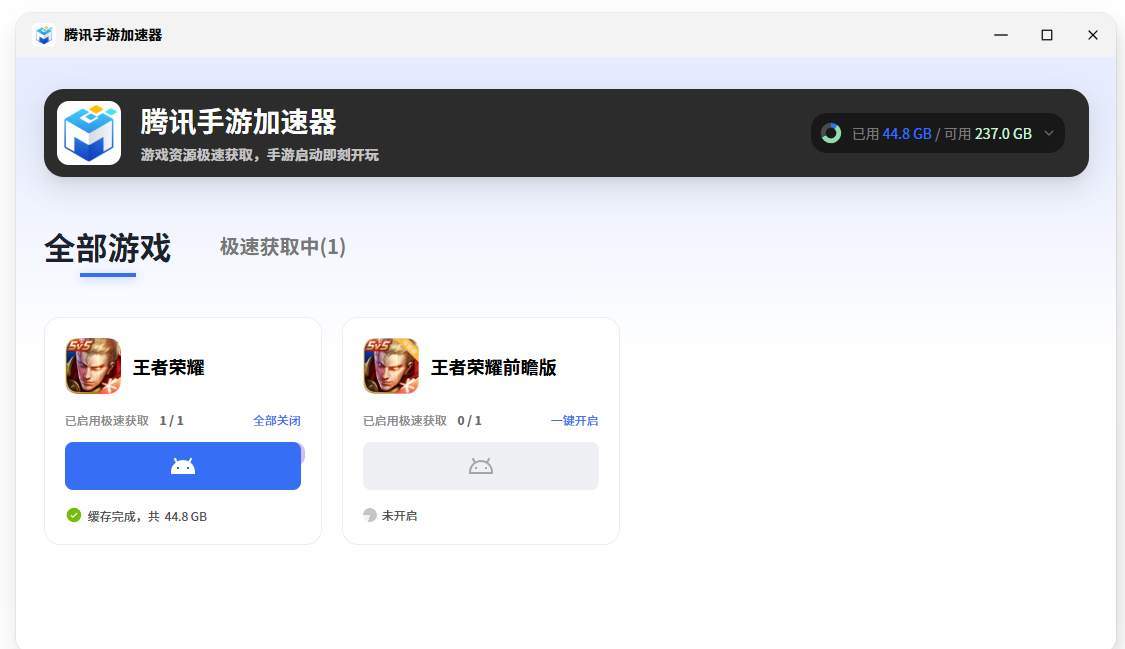Click the banner subtitle 游戏资源极速获取
Viewport: 1125px width, 649px height.
click(260, 155)
